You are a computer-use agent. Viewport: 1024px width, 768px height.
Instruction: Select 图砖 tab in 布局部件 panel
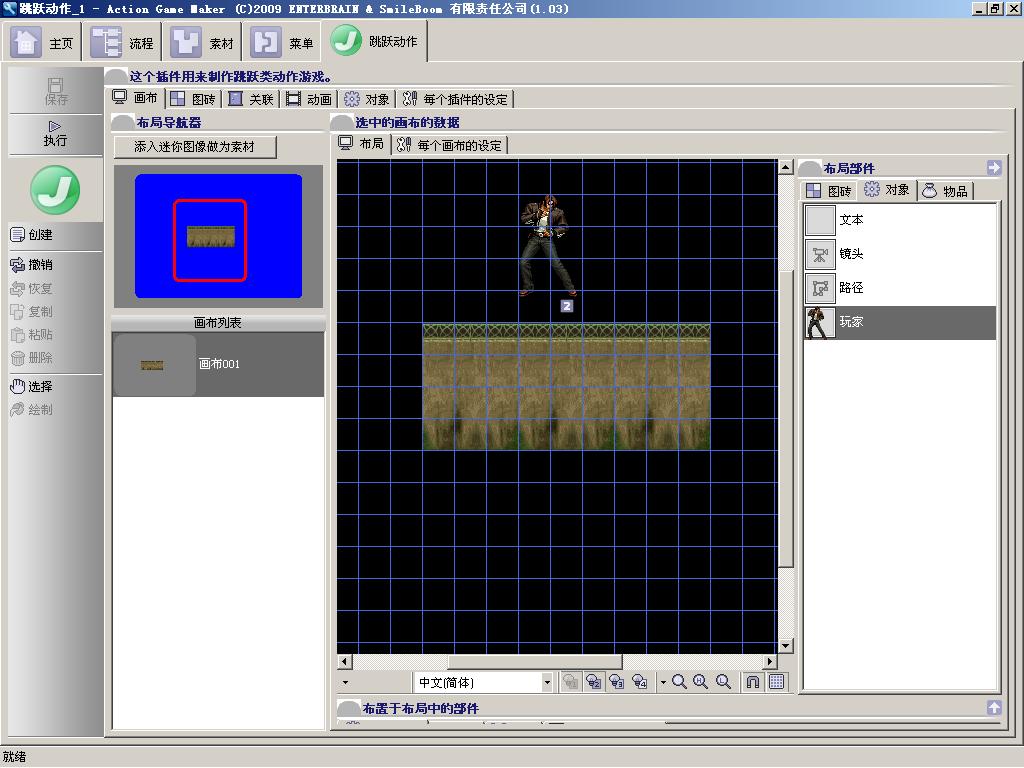[829, 191]
